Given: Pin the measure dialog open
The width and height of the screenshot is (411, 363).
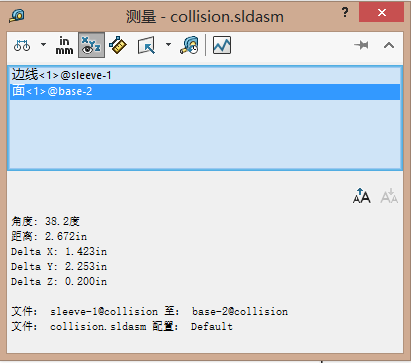Looking at the screenshot, I should (361, 45).
